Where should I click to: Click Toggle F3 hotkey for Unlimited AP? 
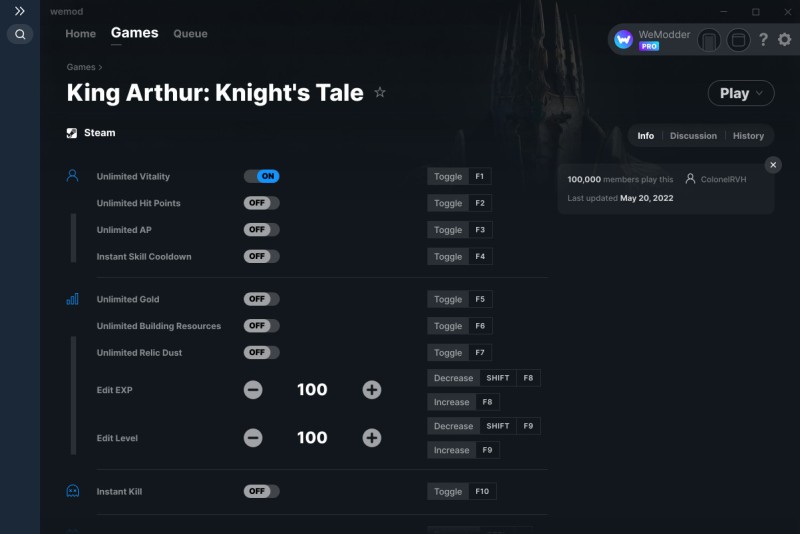pyautogui.click(x=459, y=230)
